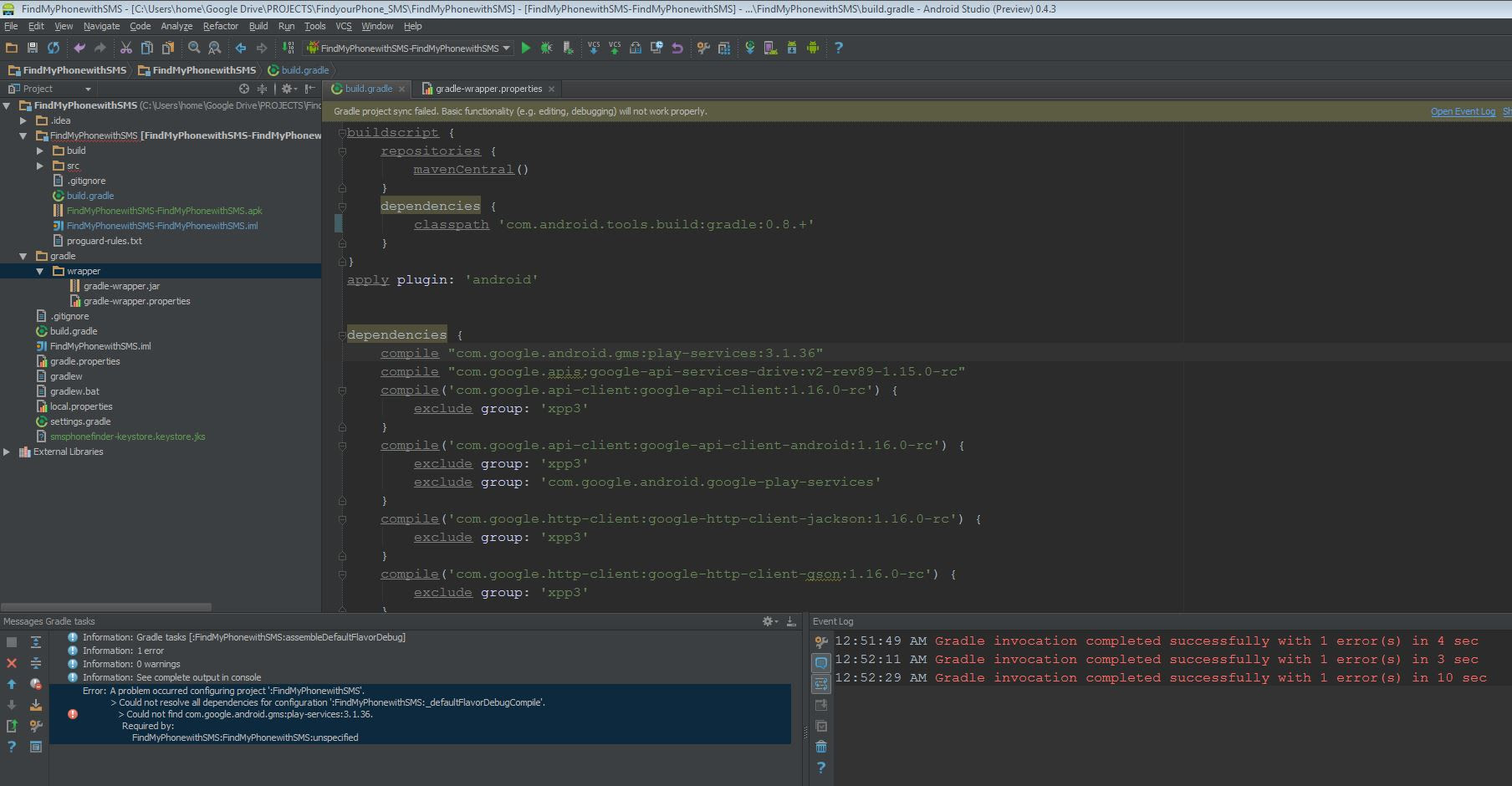
Task: Open Project panel gear settings dropdown
Action: [289, 89]
